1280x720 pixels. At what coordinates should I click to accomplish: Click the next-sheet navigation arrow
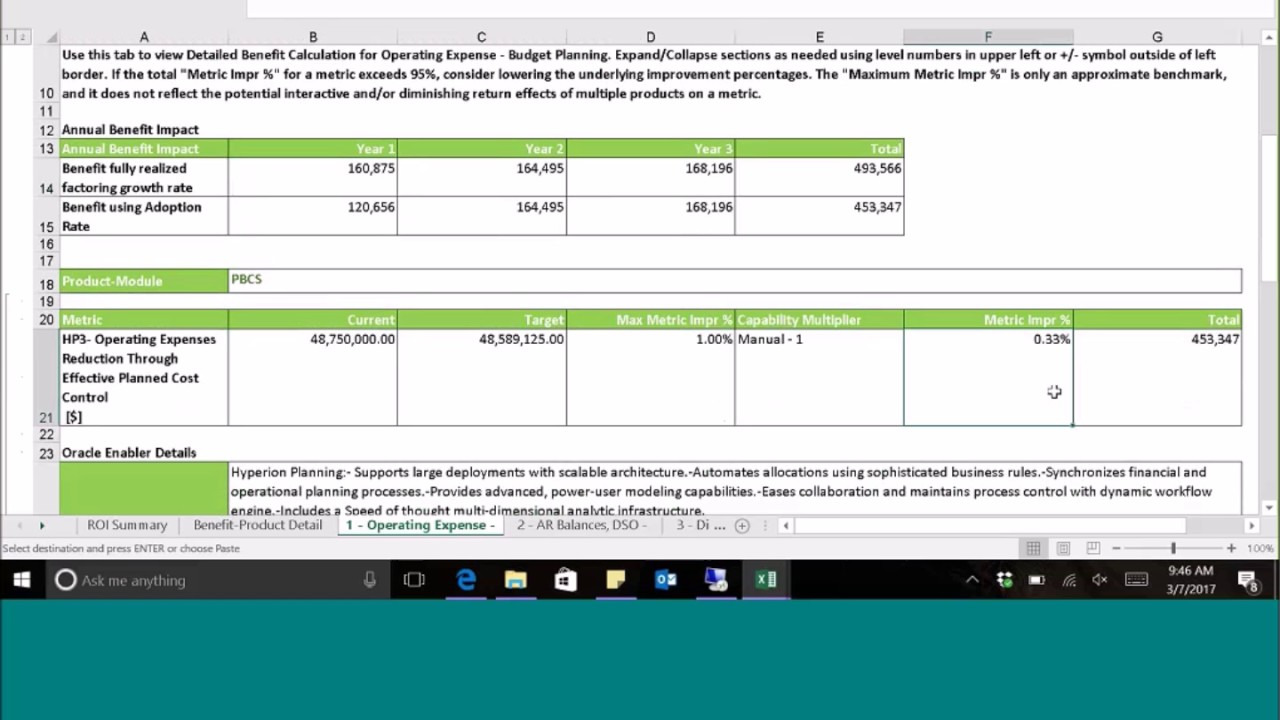(x=42, y=525)
